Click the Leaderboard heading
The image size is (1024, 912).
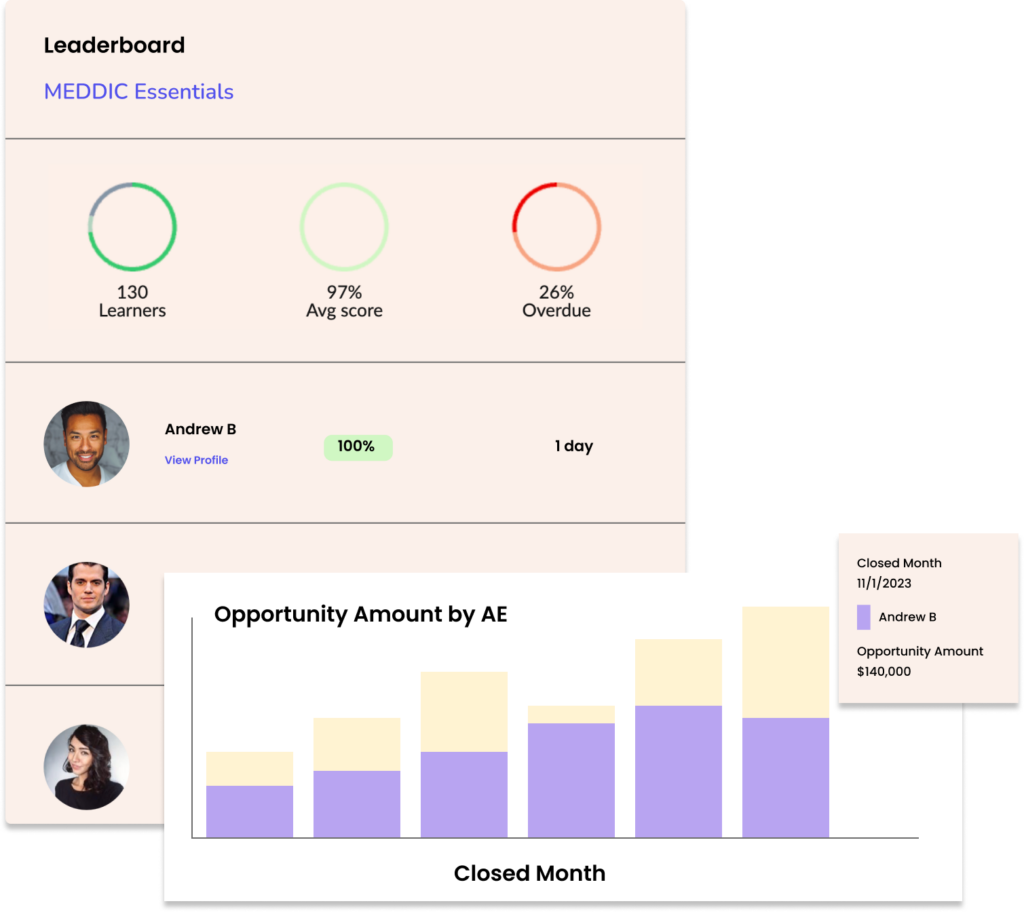114,45
